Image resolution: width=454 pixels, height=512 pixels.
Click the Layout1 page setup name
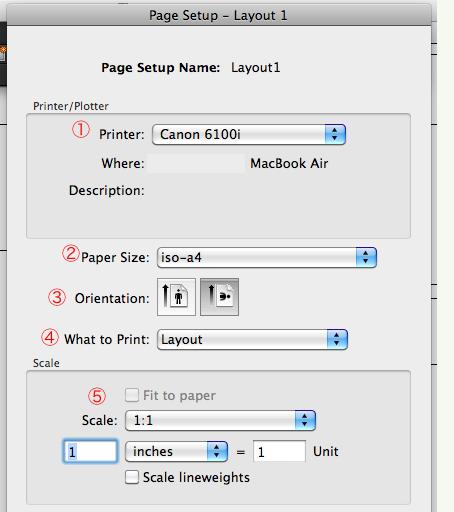point(256,68)
